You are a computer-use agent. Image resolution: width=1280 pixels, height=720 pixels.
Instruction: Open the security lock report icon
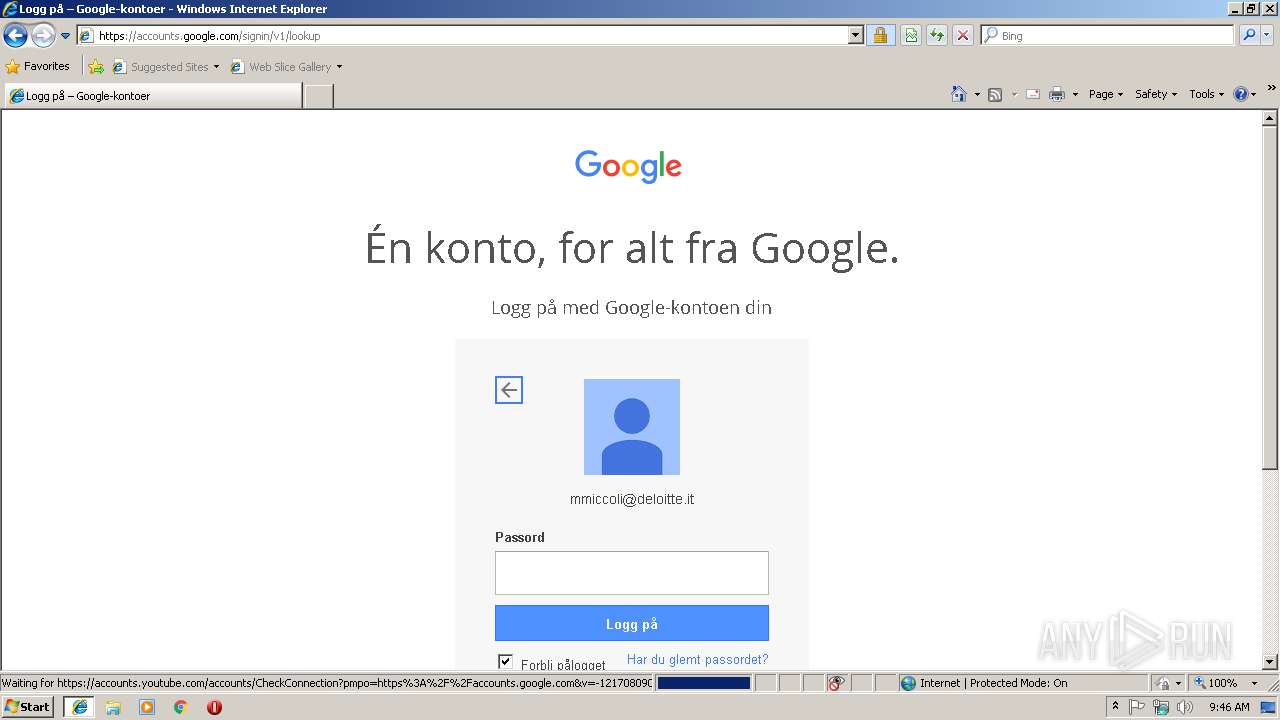[x=880, y=36]
